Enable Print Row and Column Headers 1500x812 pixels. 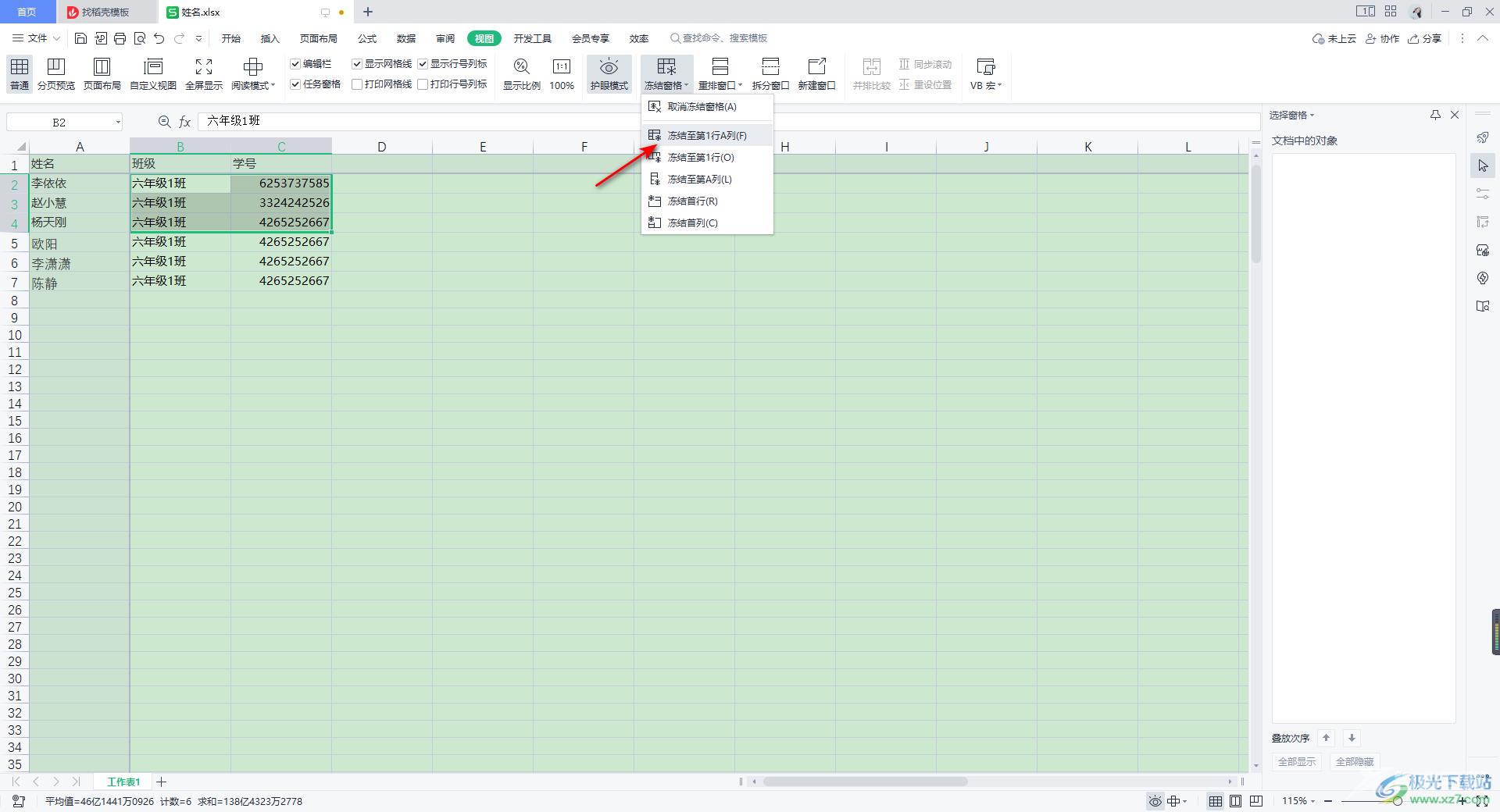[423, 84]
